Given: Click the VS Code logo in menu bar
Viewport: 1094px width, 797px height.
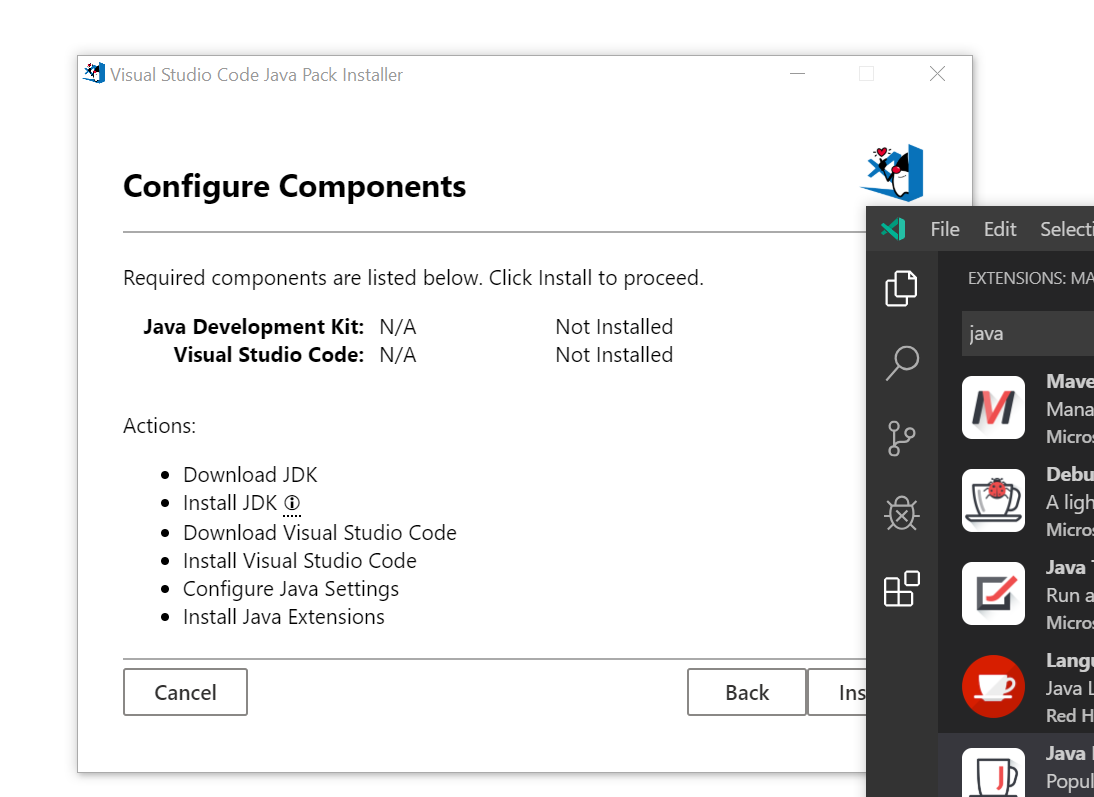Looking at the screenshot, I should 893,229.
